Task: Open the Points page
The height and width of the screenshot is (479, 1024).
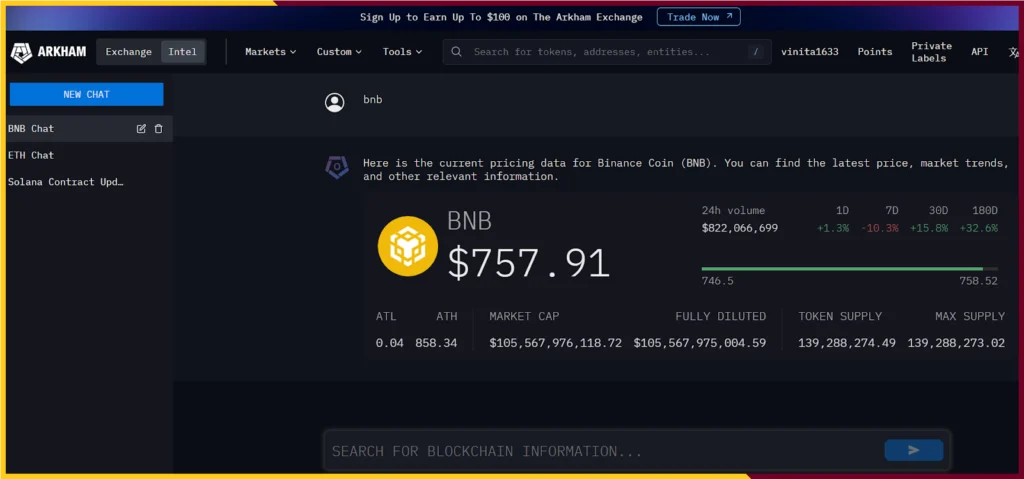Action: click(875, 52)
